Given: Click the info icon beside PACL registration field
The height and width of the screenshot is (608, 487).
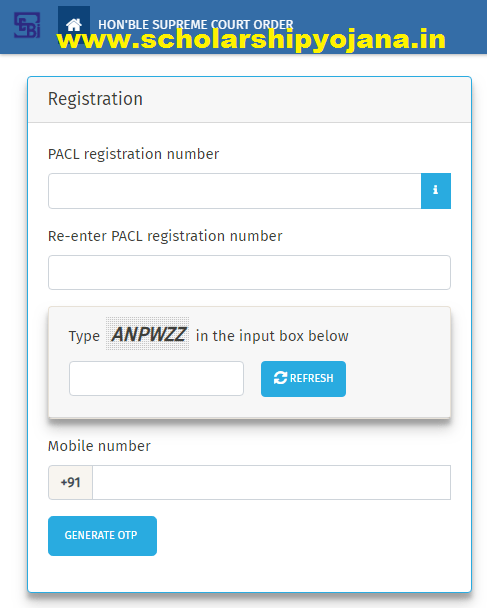Looking at the screenshot, I should pos(436,191).
